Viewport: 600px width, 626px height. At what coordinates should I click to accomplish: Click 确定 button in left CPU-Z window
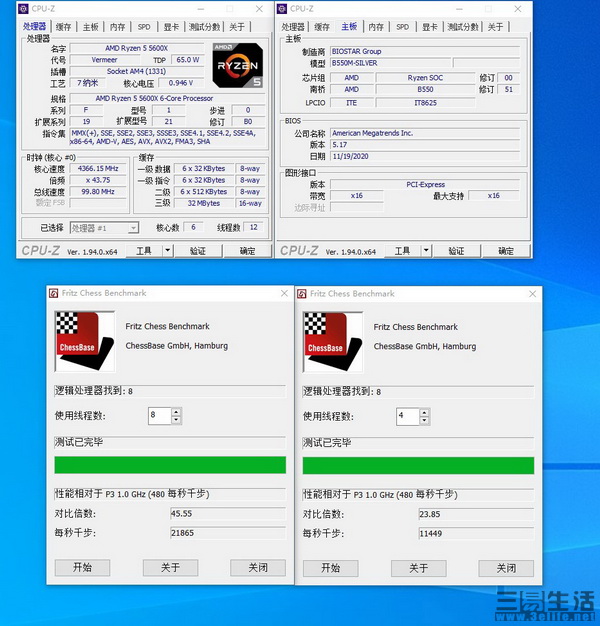click(x=248, y=251)
